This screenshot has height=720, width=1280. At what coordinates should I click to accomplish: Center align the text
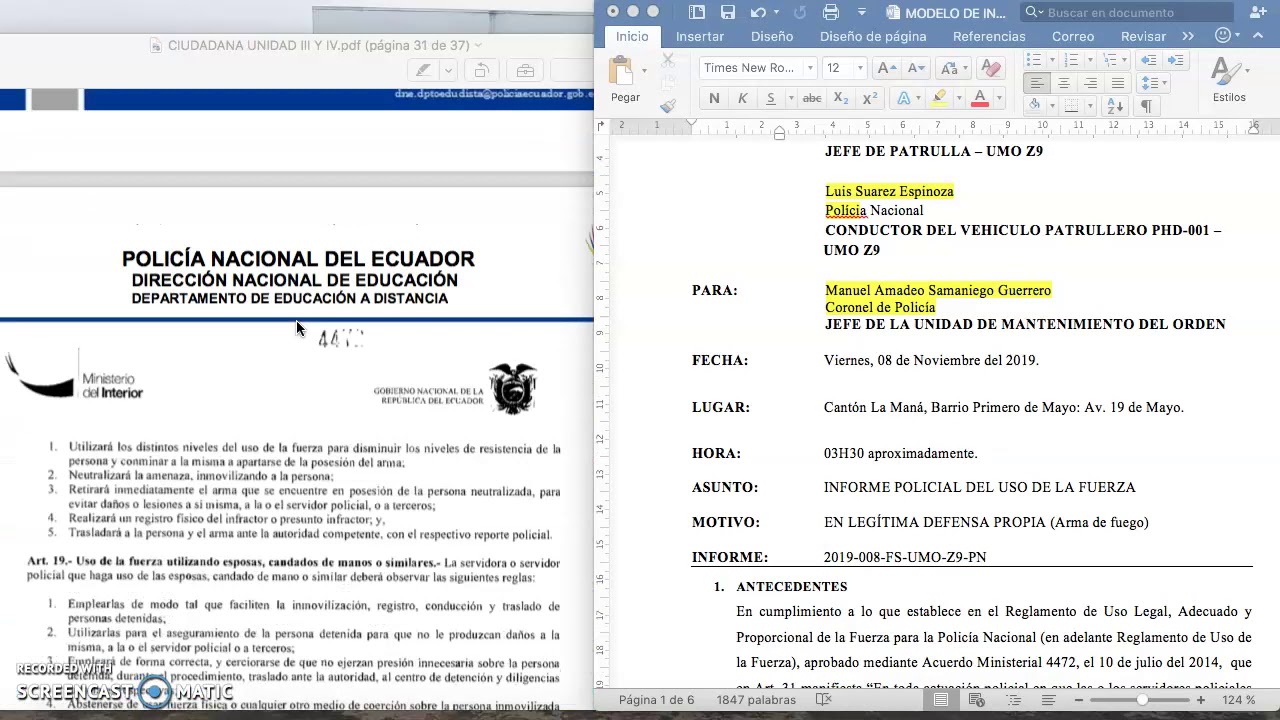pyautogui.click(x=1064, y=83)
